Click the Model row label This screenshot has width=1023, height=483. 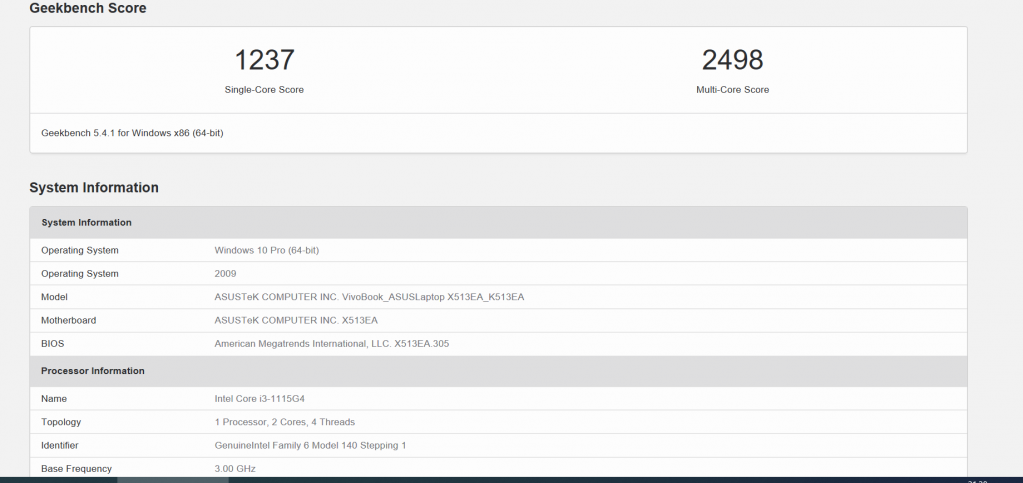(54, 297)
